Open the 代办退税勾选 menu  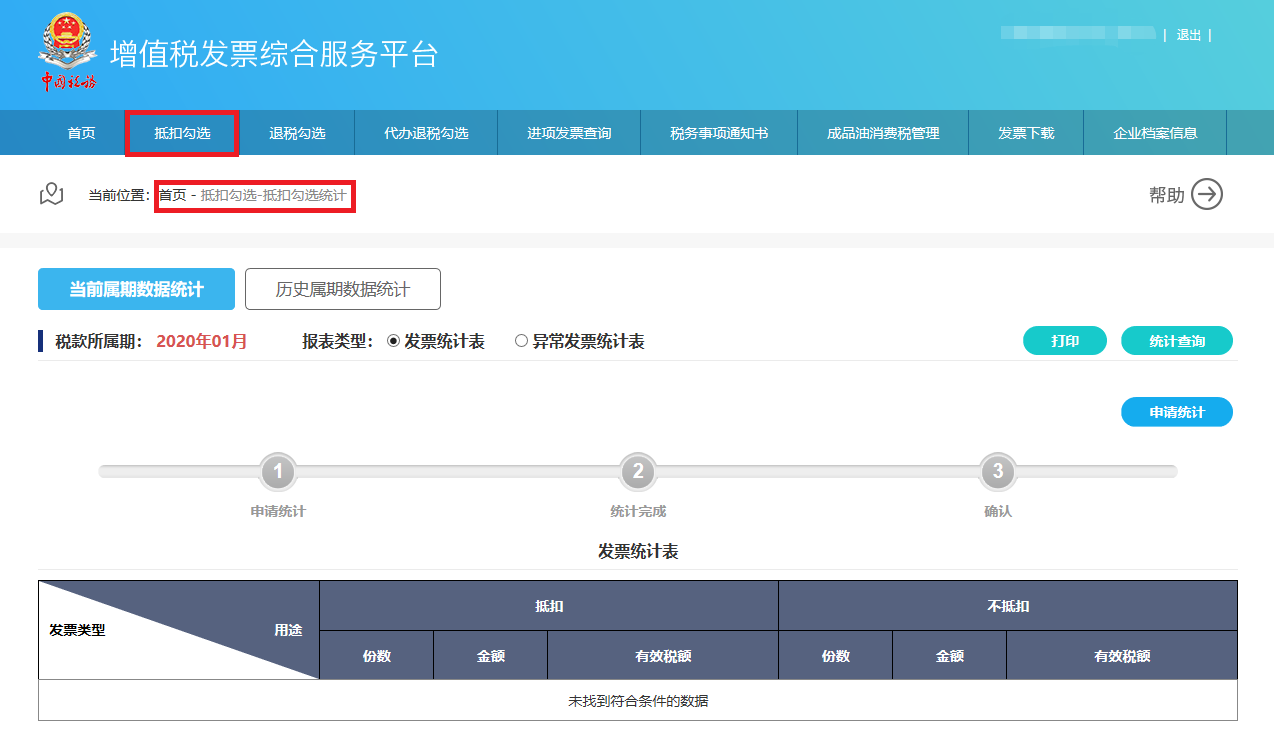(426, 133)
